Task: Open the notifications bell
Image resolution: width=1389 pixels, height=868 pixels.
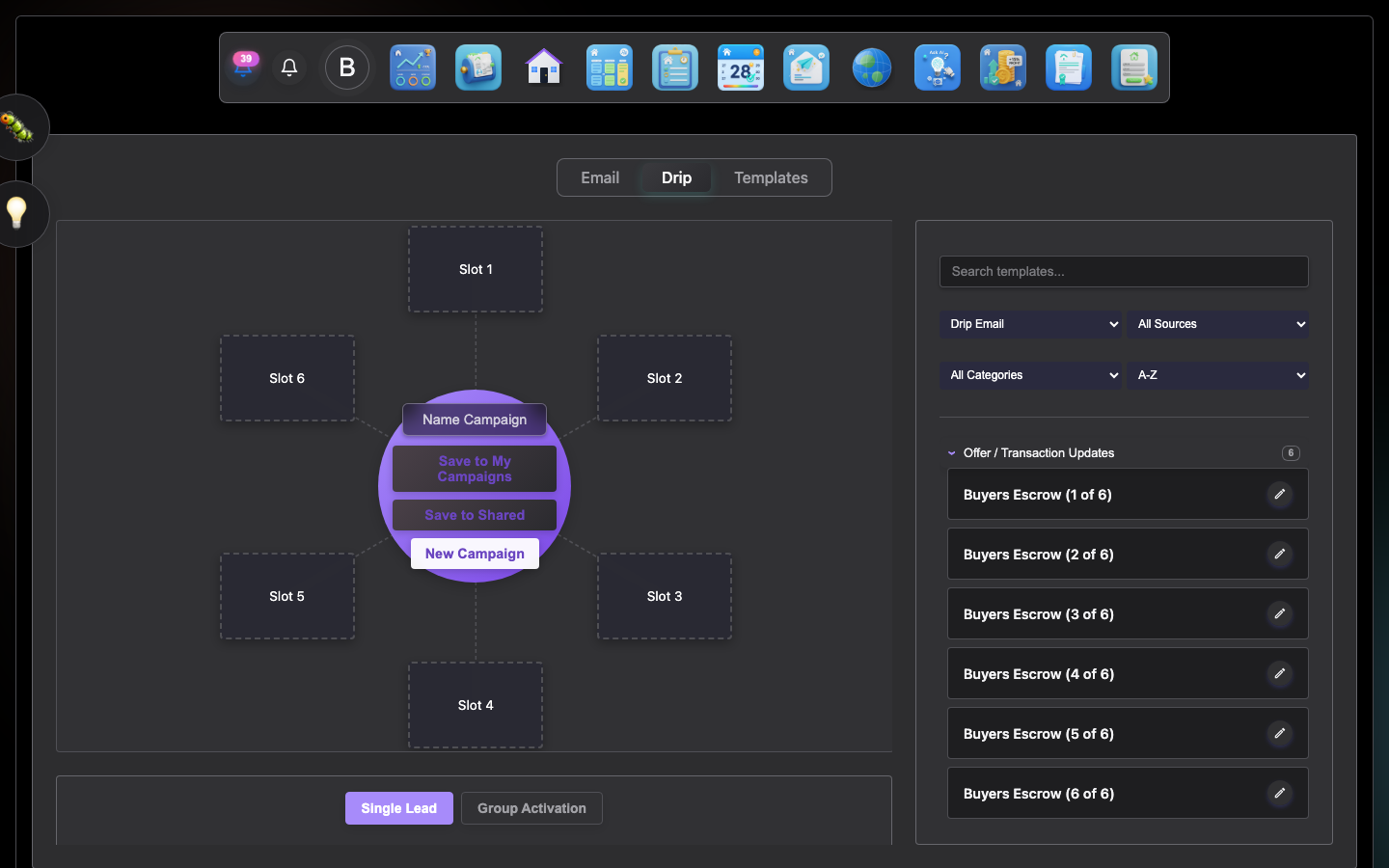Action: (x=289, y=68)
